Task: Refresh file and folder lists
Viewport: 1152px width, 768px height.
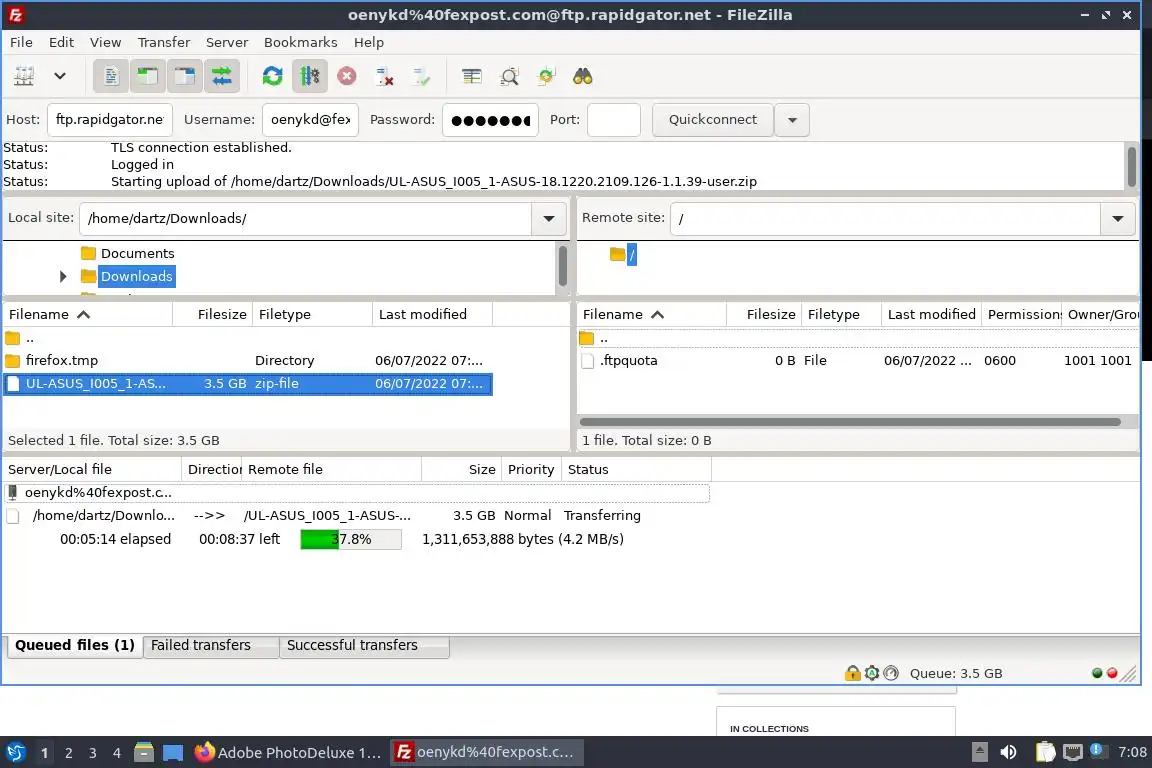Action: [273, 76]
